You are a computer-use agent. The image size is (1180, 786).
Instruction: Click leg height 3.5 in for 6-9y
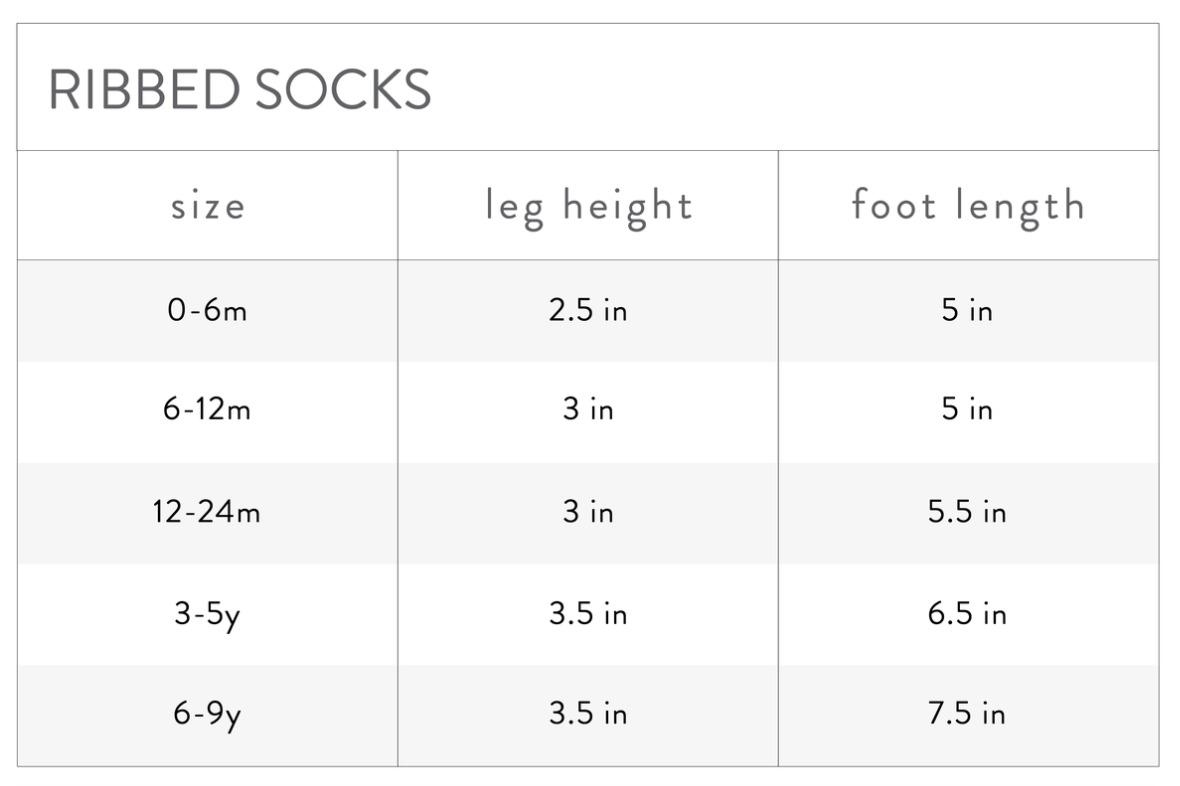pyautogui.click(x=588, y=714)
